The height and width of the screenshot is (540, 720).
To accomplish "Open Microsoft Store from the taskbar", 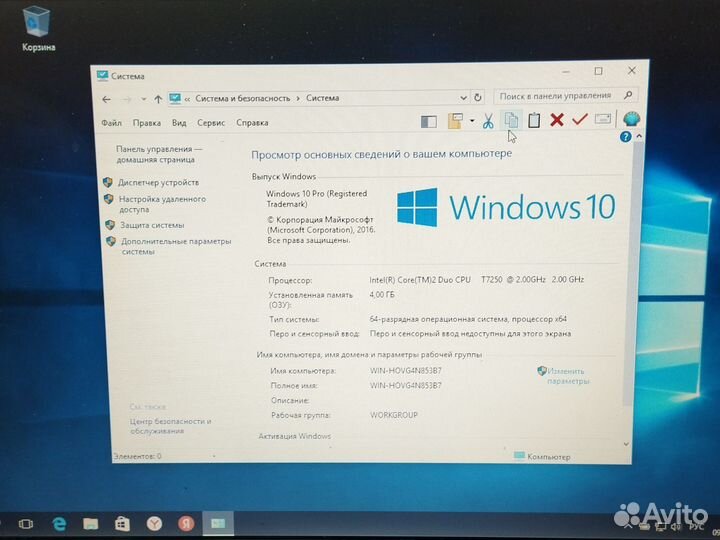I will click(122, 524).
